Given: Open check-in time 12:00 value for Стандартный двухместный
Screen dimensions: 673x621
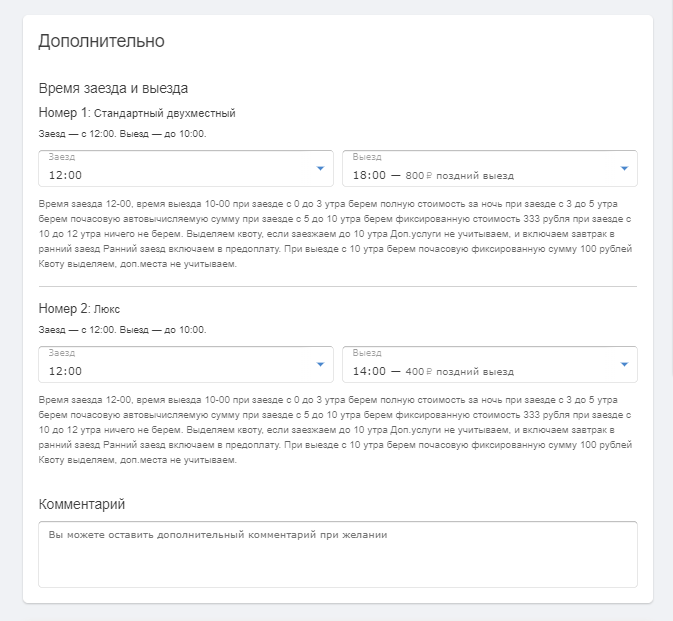Looking at the screenshot, I should pyautogui.click(x=186, y=168).
